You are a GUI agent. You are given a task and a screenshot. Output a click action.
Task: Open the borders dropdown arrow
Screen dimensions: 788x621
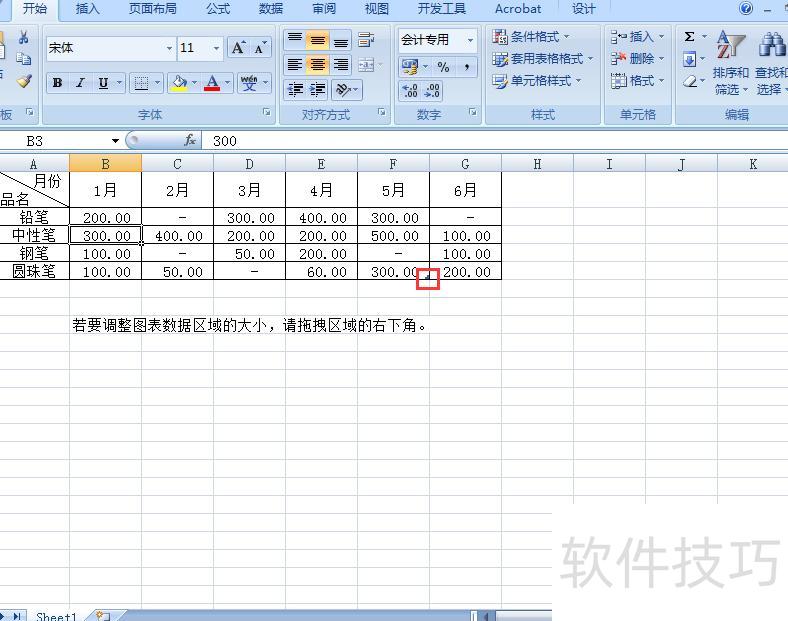(x=157, y=83)
